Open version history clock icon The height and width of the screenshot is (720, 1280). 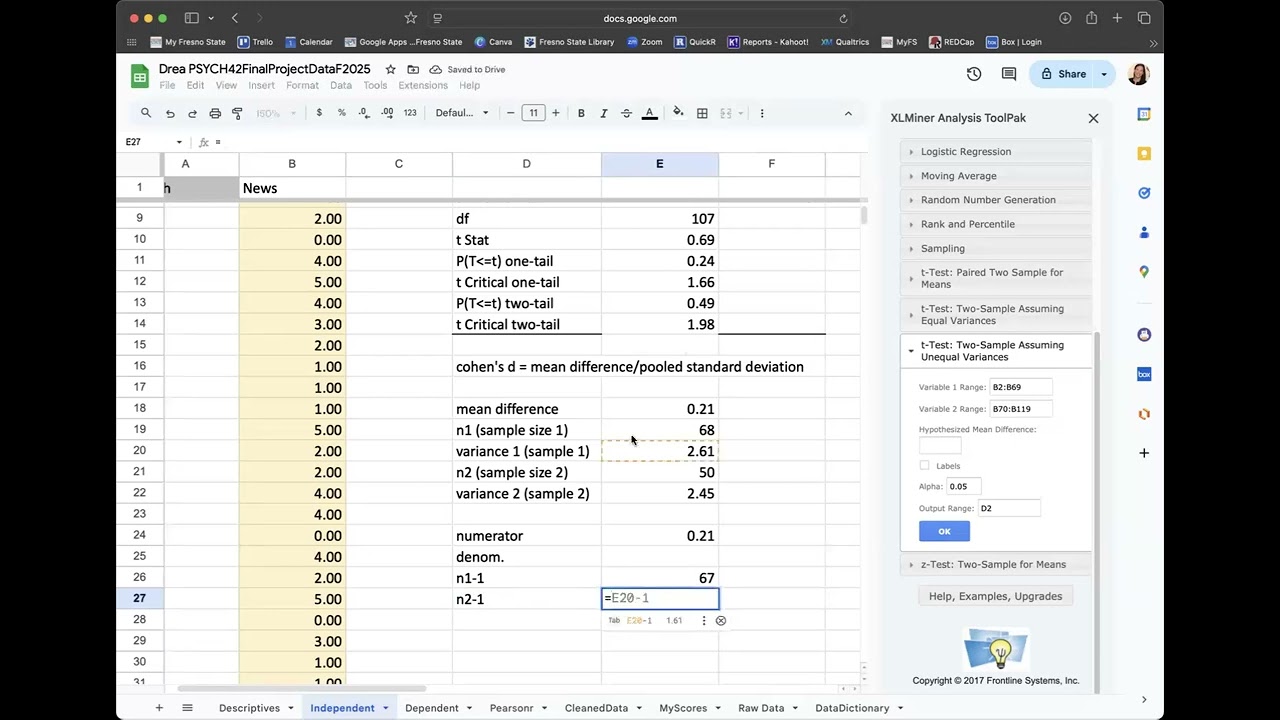[x=974, y=74]
